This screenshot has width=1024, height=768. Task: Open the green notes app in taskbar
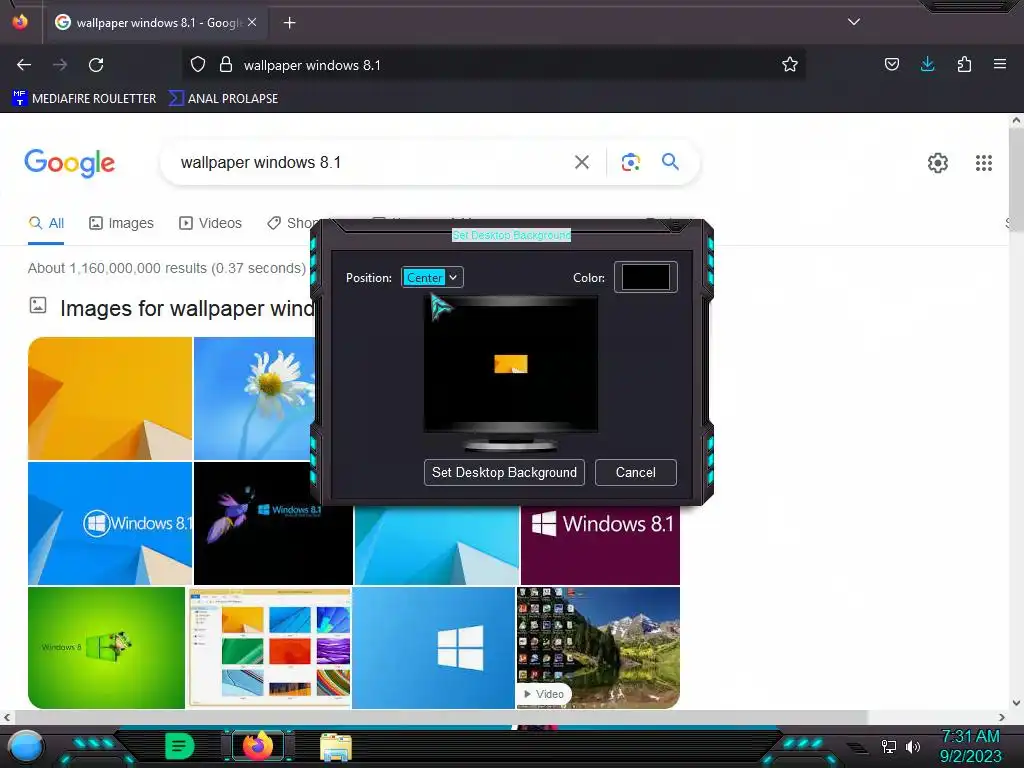pyautogui.click(x=180, y=746)
